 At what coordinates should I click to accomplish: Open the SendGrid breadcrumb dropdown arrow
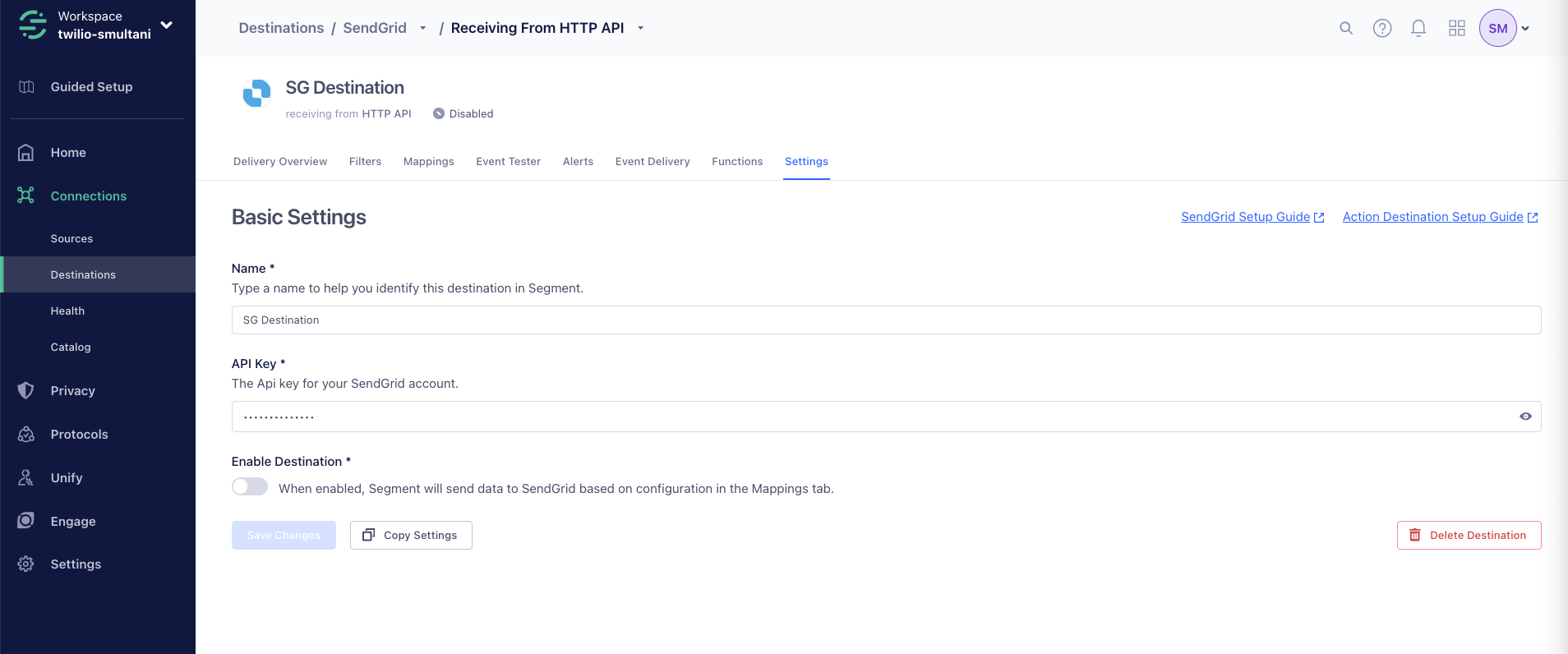pyautogui.click(x=423, y=28)
